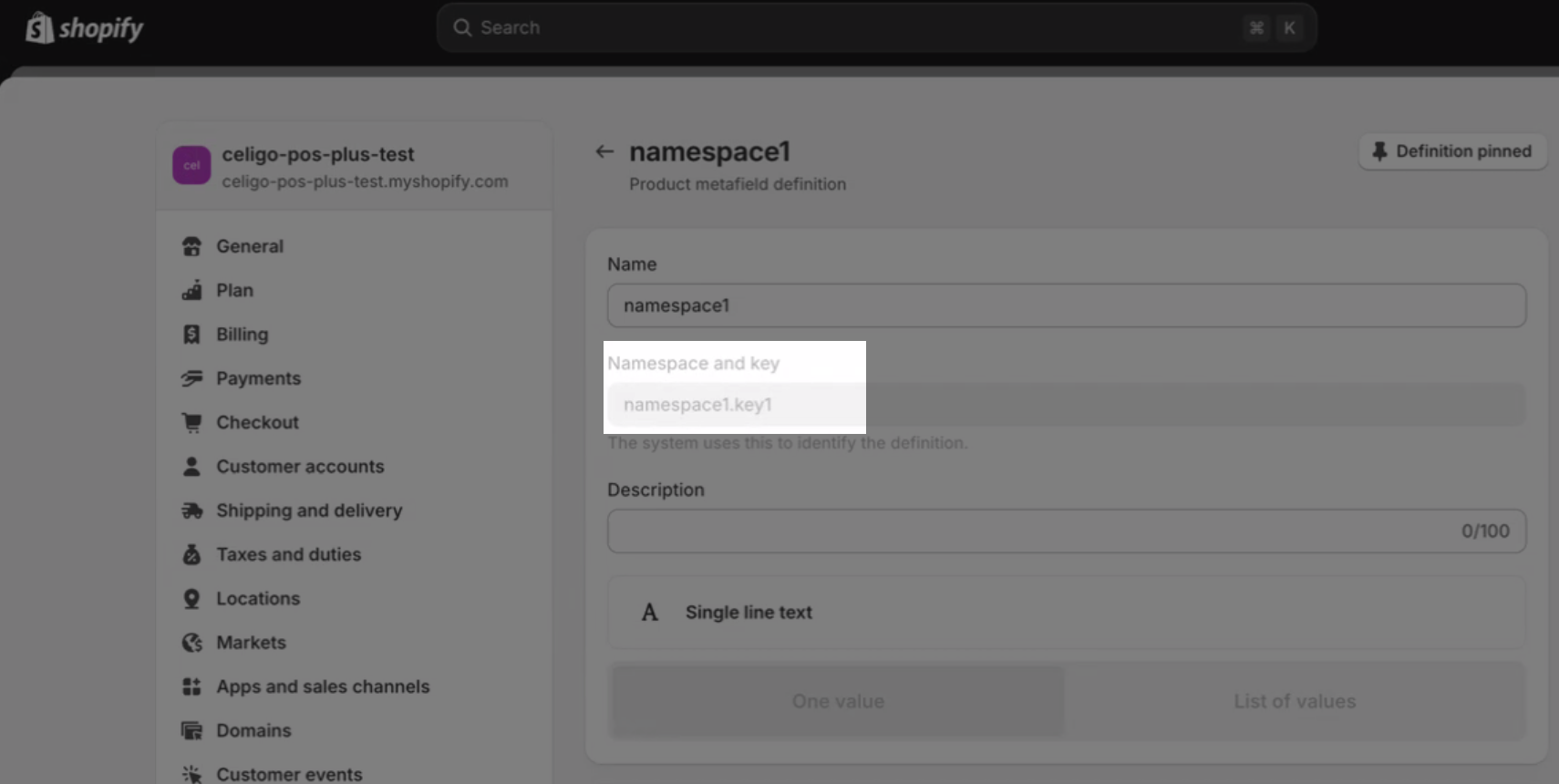
Task: Click the Shipping and delivery truck icon
Action: pos(191,511)
